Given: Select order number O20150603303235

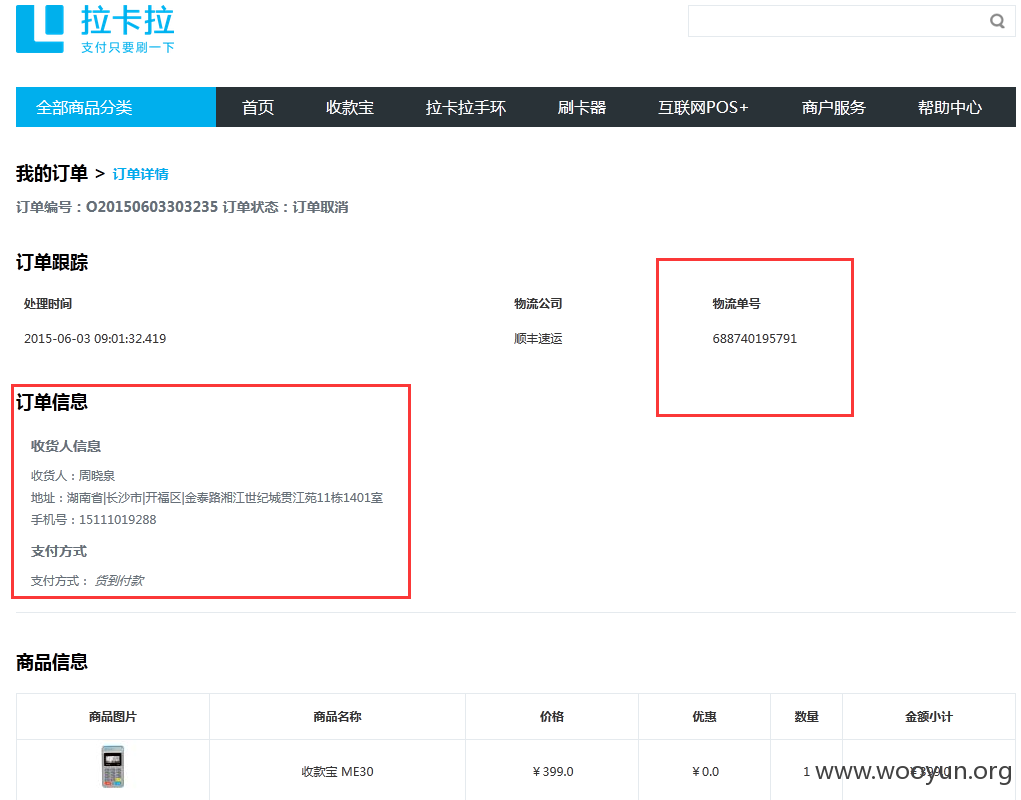Looking at the screenshot, I should 152,207.
